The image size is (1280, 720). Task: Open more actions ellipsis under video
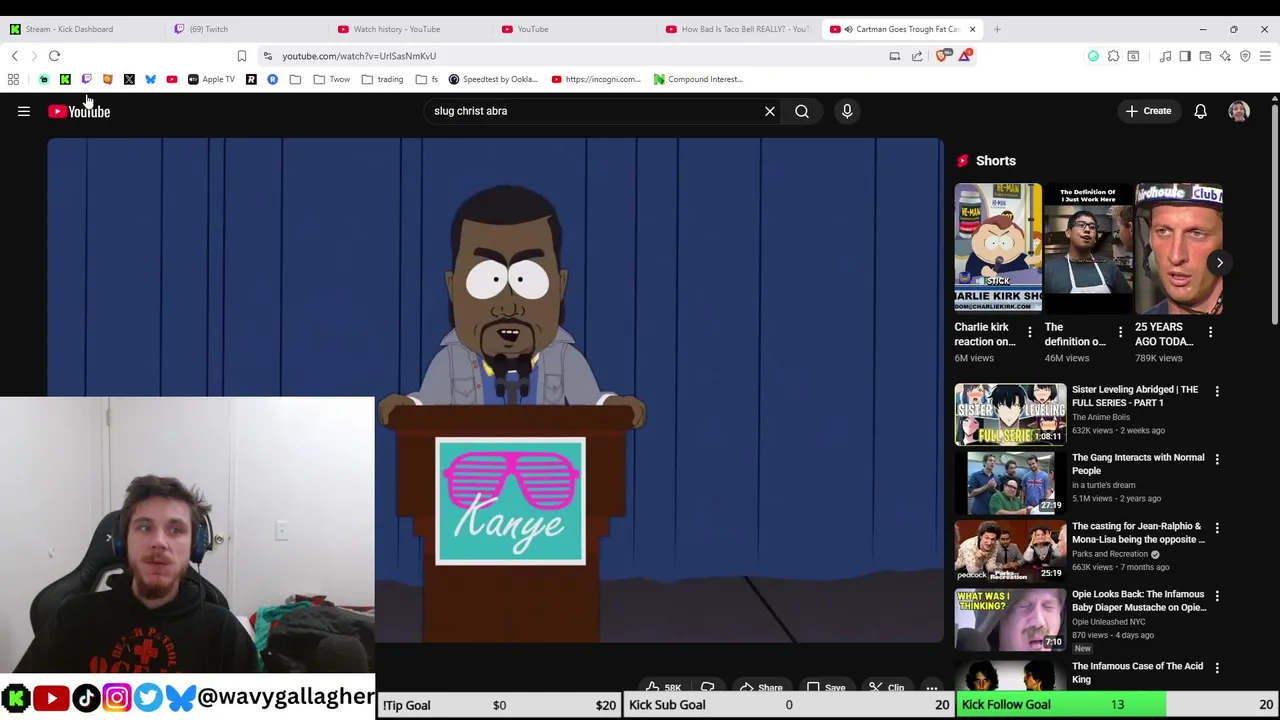click(932, 687)
